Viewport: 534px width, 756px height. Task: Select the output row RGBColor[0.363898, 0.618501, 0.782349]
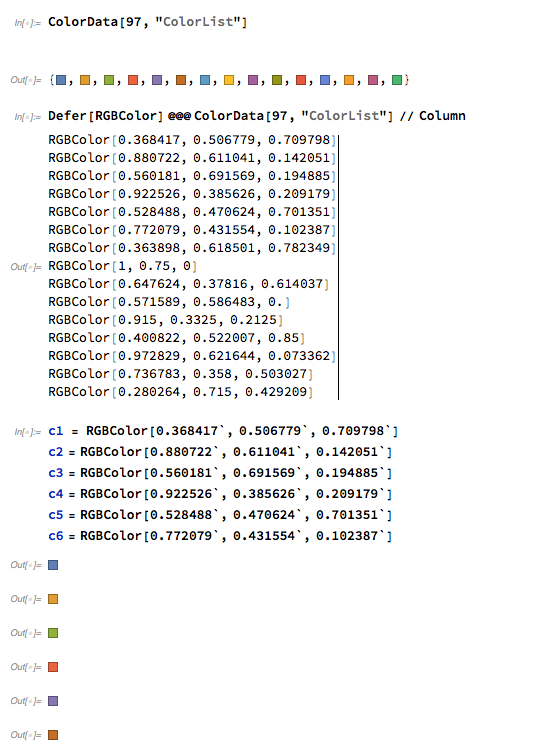coord(192,248)
